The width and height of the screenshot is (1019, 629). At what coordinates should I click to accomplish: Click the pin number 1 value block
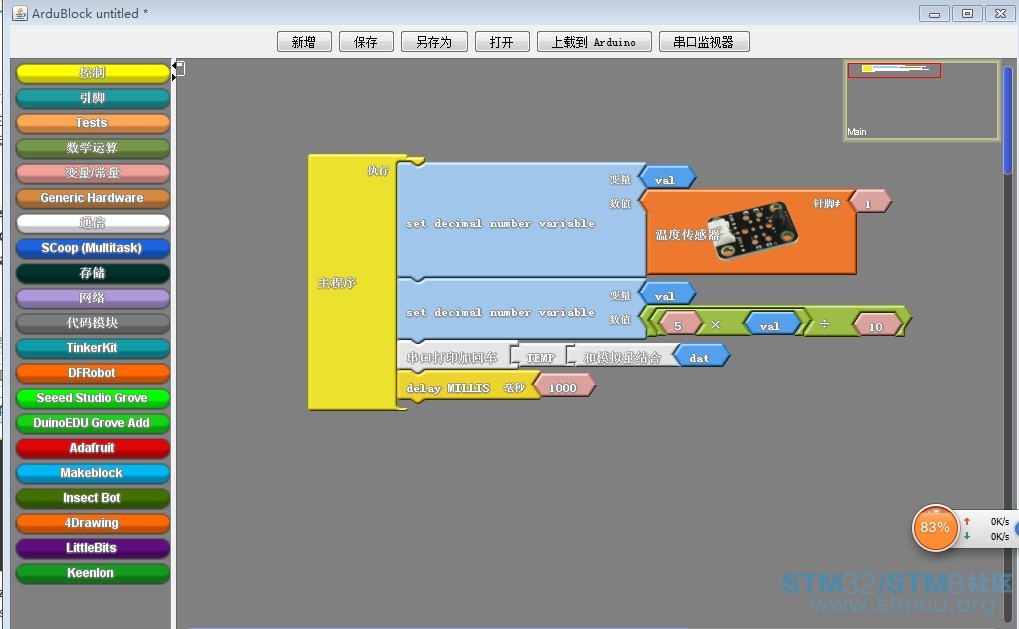click(870, 203)
